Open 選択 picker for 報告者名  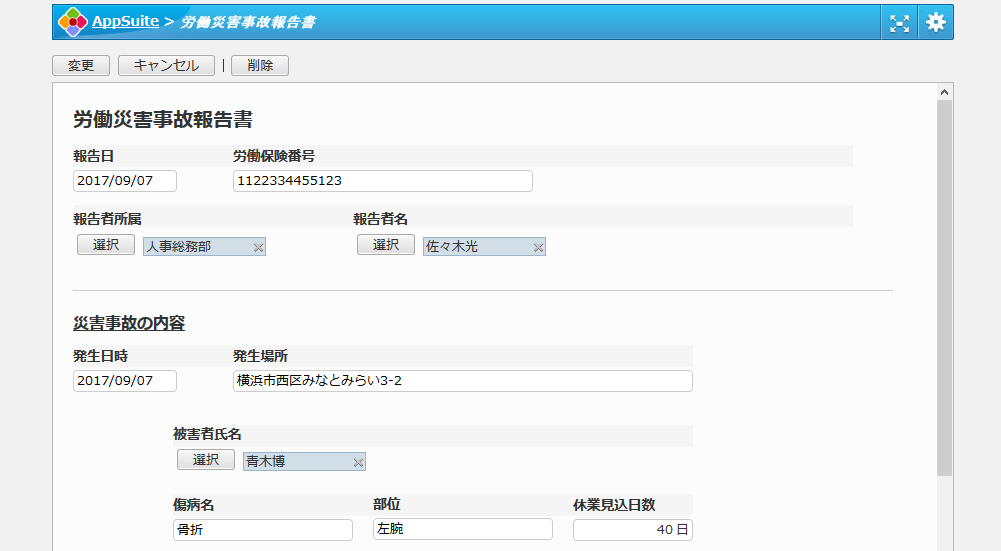386,245
